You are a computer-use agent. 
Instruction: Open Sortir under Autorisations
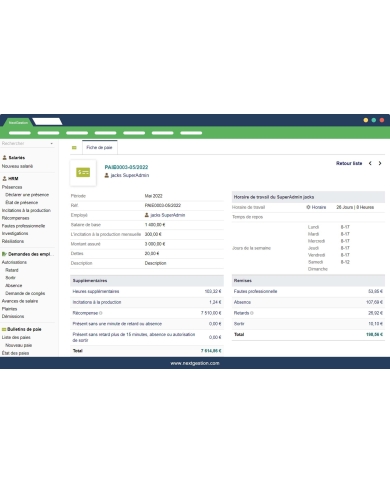10,278
